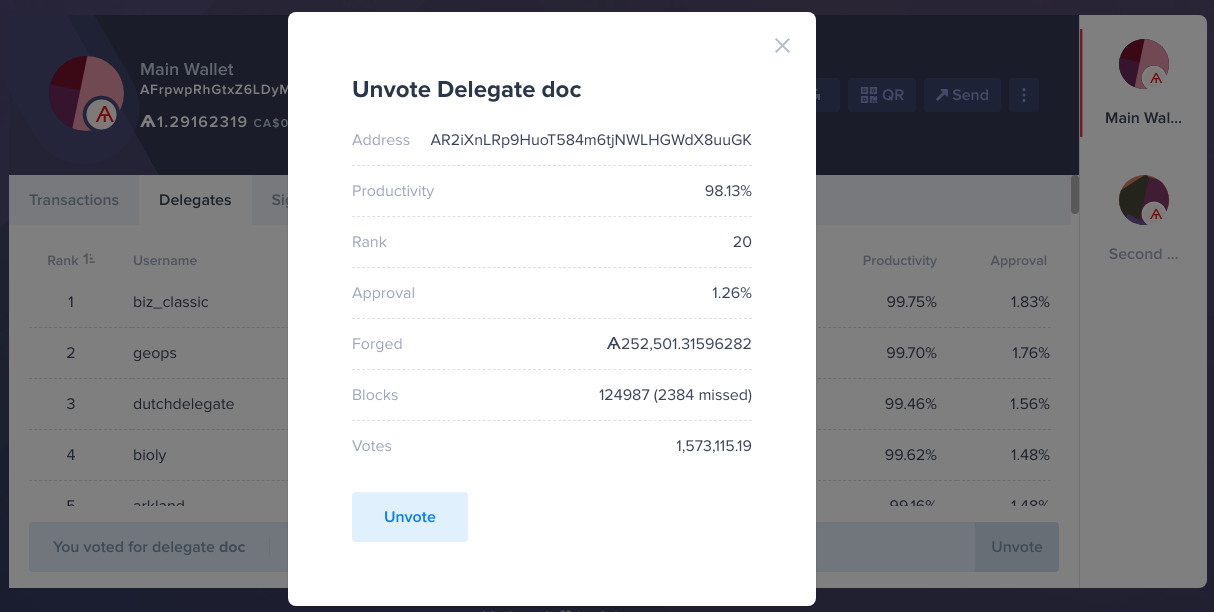The width and height of the screenshot is (1214, 612).
Task: Select delegate bioly row
Action: [x=540, y=455]
